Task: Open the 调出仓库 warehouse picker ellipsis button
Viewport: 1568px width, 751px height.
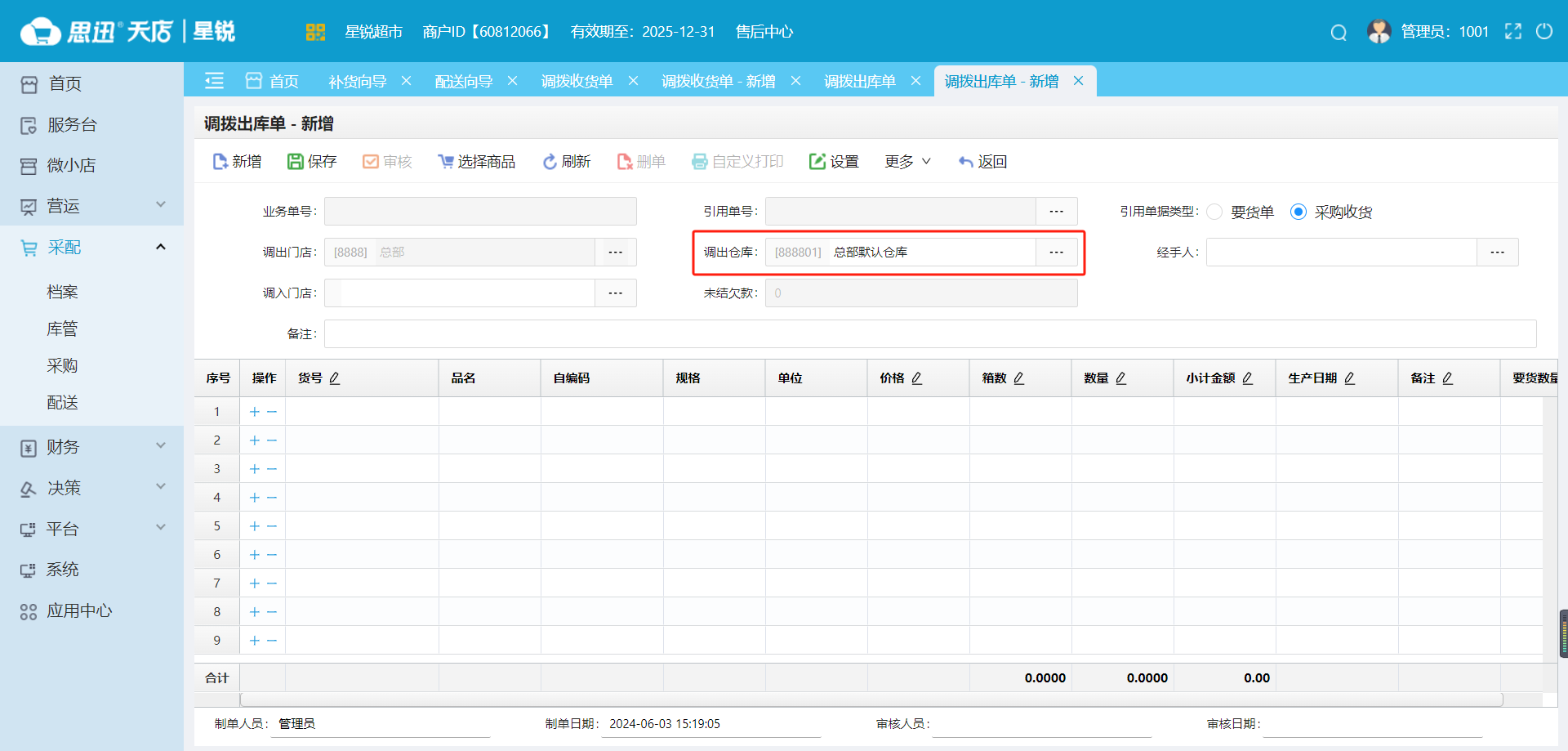Action: (1056, 252)
